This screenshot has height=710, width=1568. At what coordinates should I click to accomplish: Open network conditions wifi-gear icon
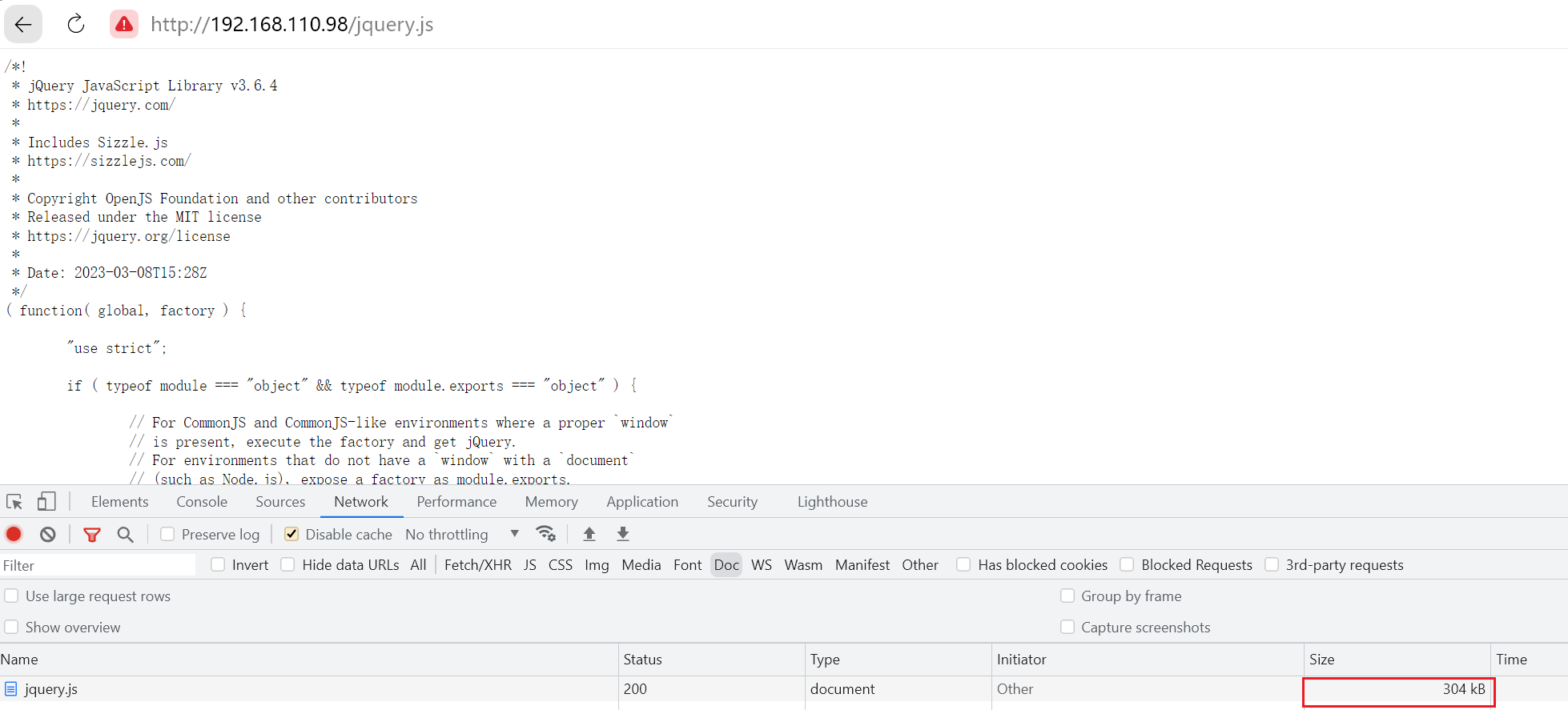pos(546,534)
